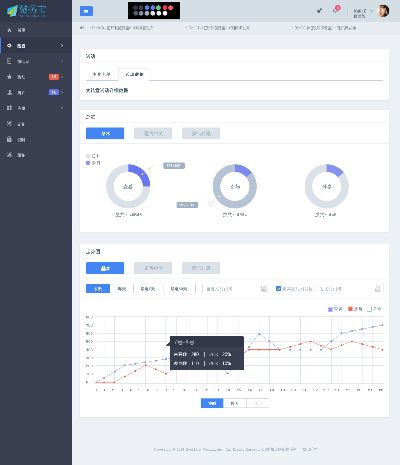Open the last sidebar item below the padlock
The image size is (400, 465).
pos(36,155)
